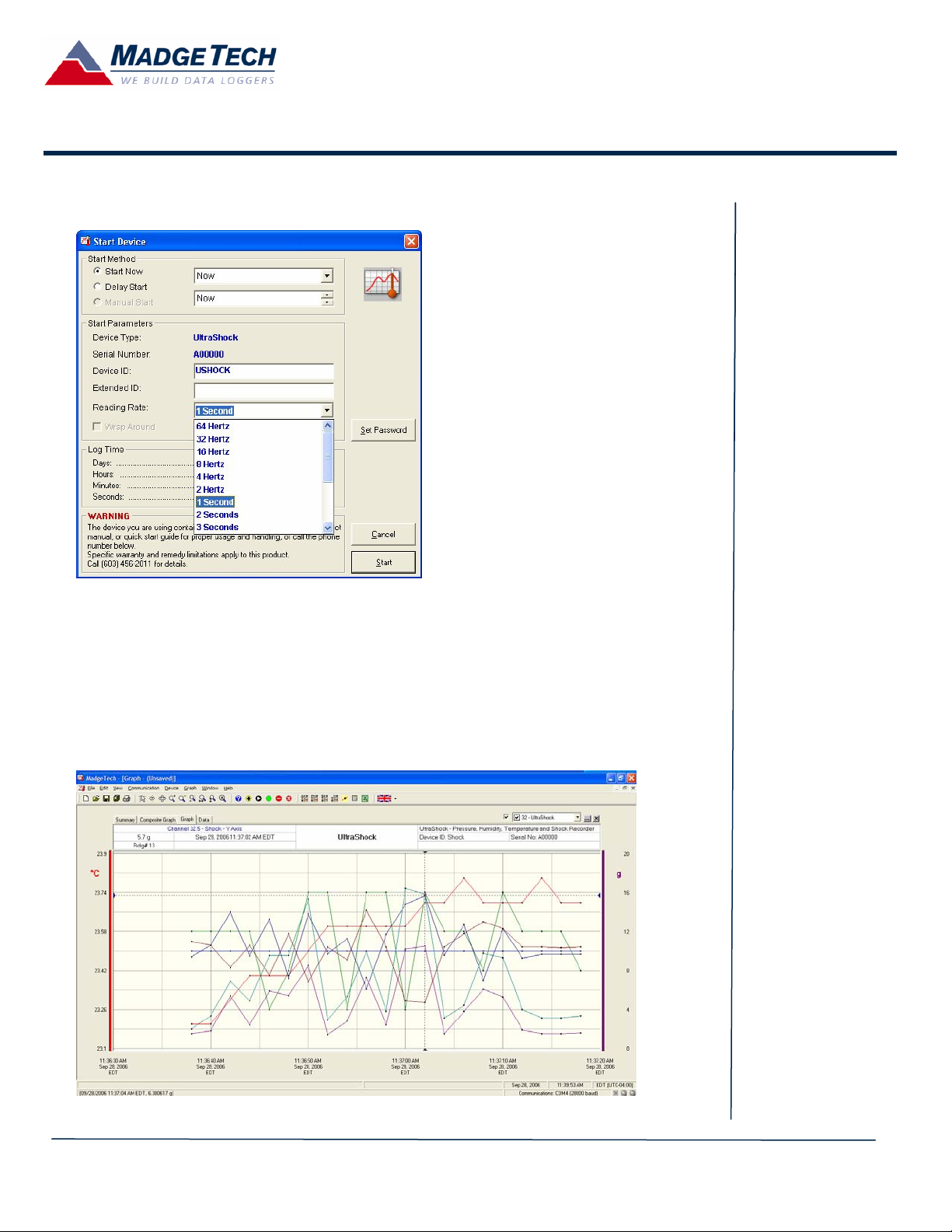
Task: Choose 4 Hertz from reading rate list
Action: (x=211, y=476)
